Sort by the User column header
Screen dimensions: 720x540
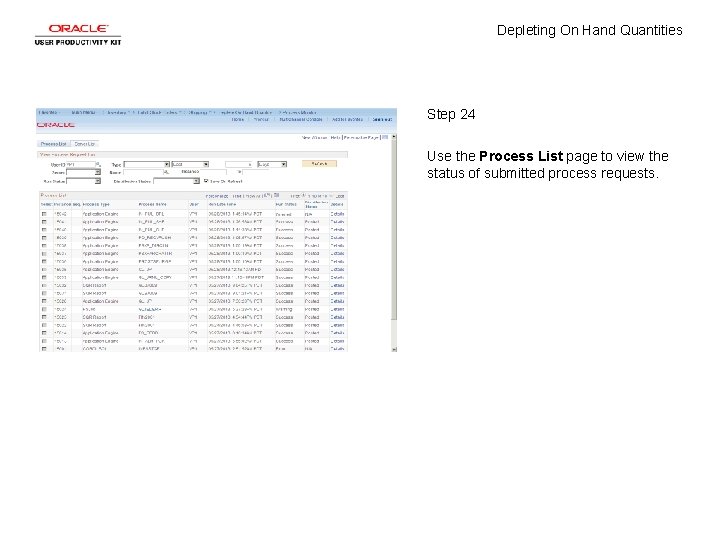pyautogui.click(x=194, y=204)
